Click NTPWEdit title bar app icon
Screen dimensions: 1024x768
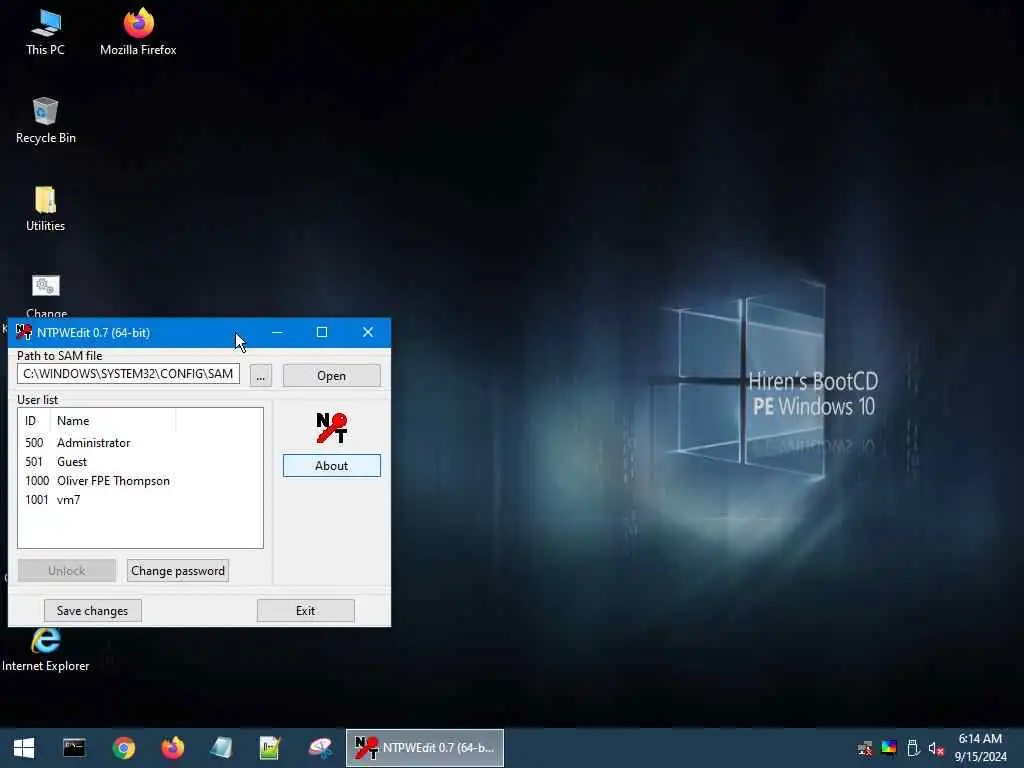point(24,332)
